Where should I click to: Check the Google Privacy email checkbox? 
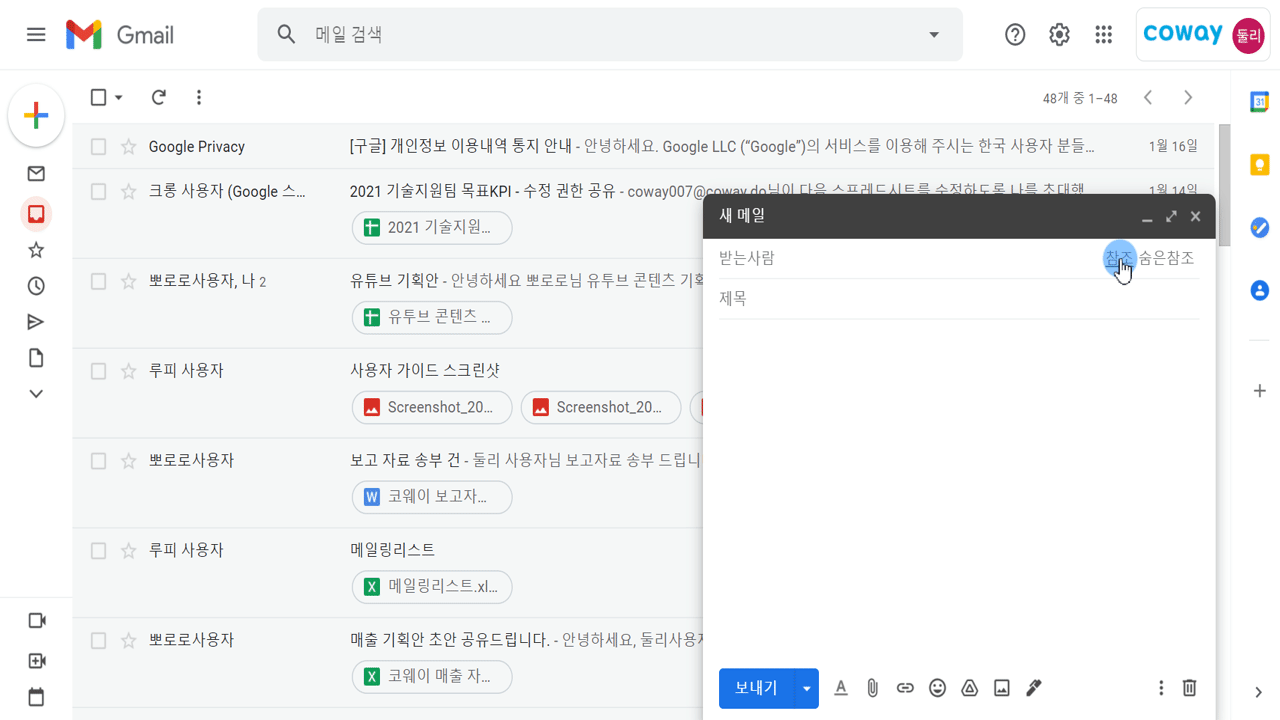click(98, 147)
